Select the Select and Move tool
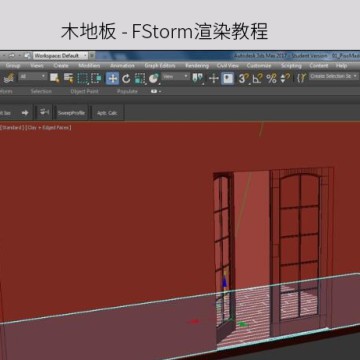360x360 pixels. click(x=113, y=79)
